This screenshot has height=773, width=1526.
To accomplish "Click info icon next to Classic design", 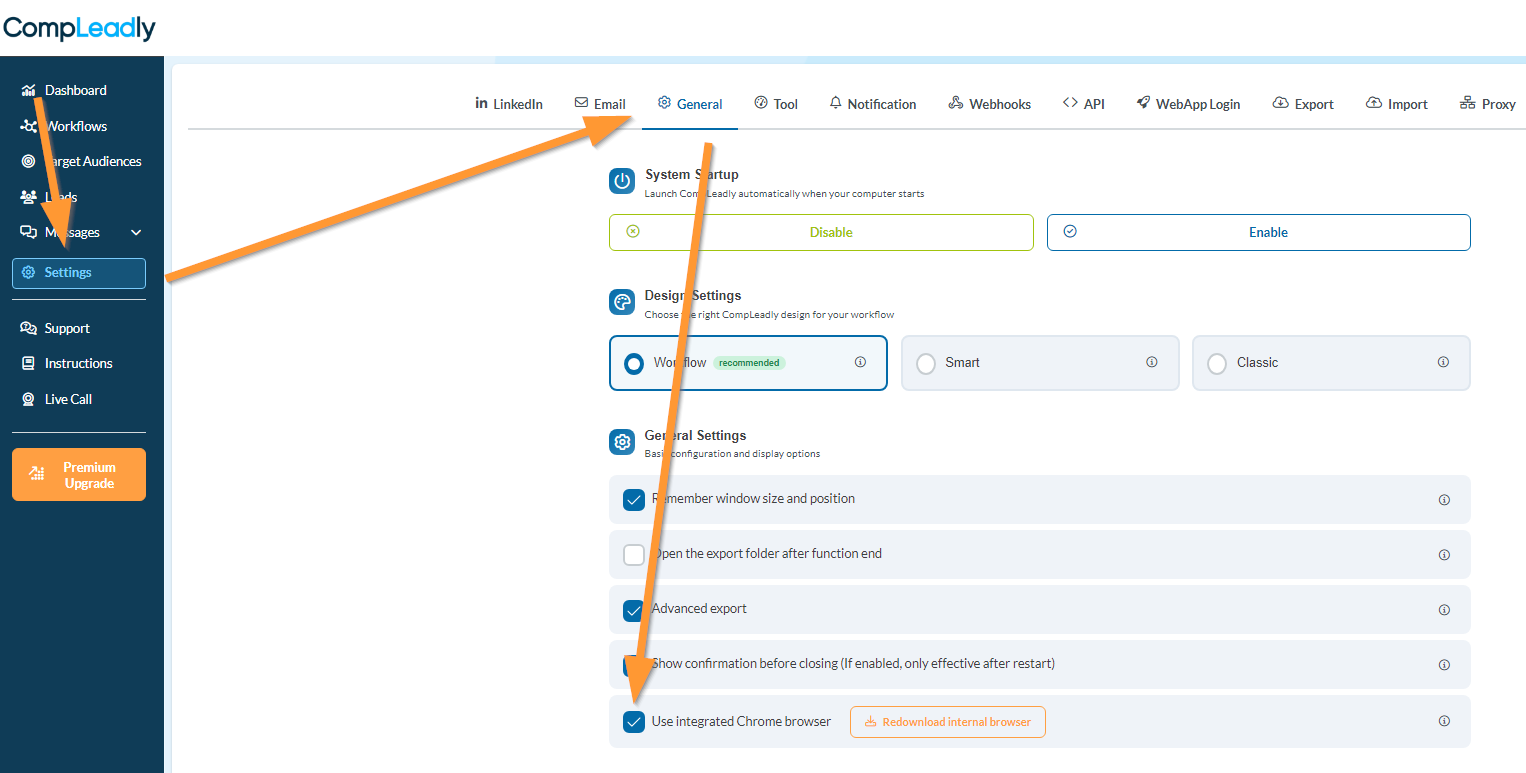I will click(x=1443, y=362).
